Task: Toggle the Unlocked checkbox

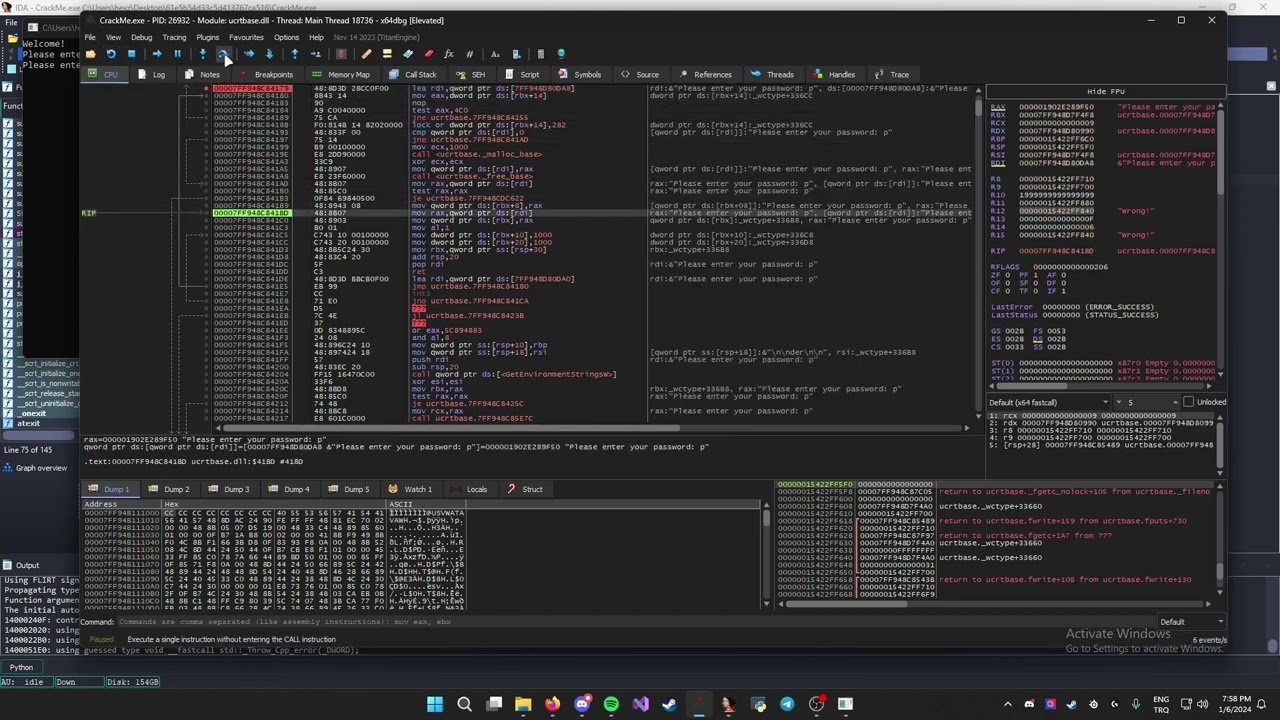Action: click(x=1188, y=402)
